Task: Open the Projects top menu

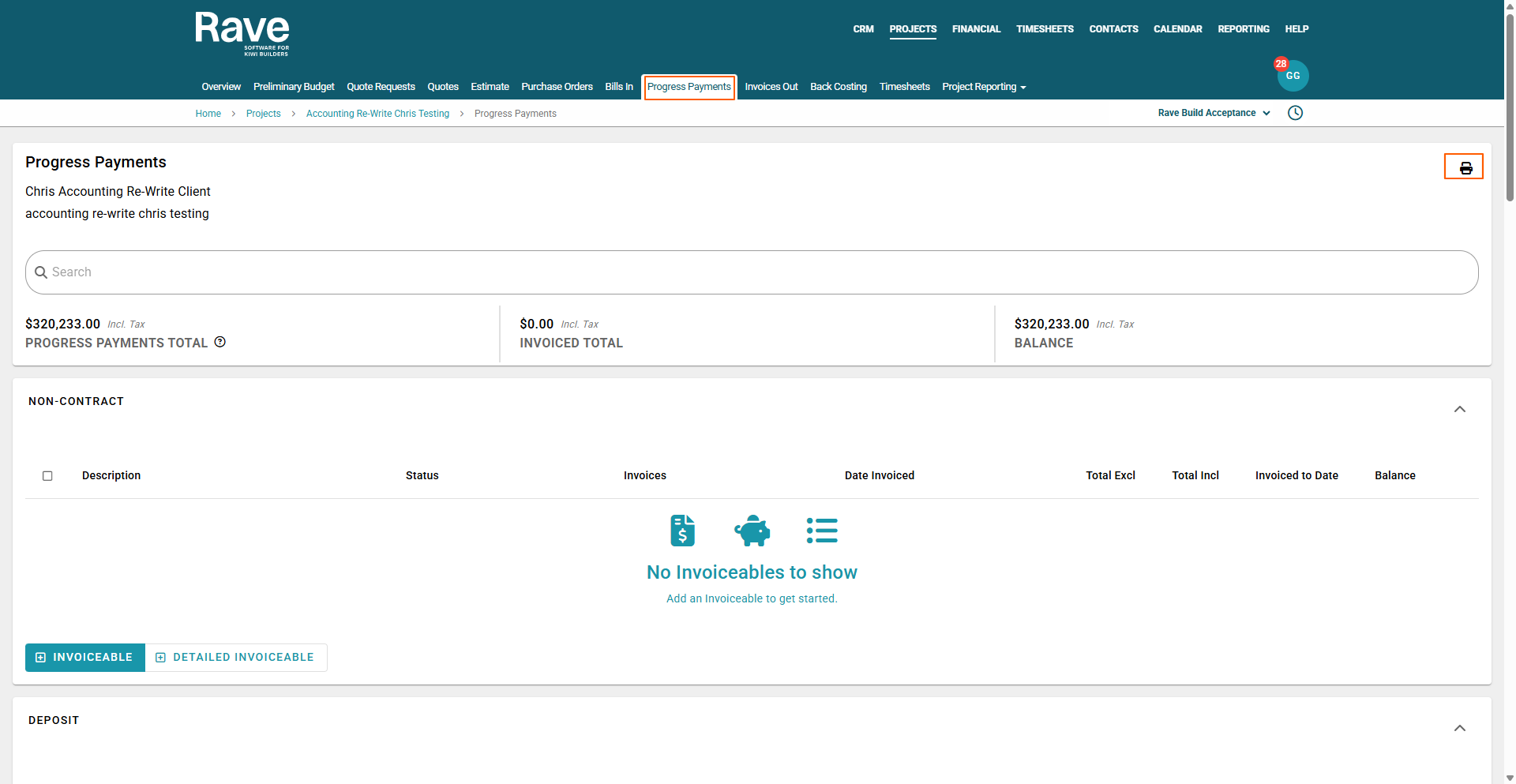Action: (913, 29)
